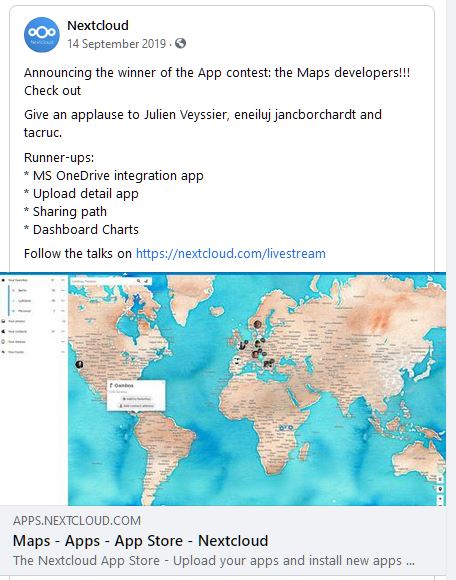Click the Gambos popup on the map

pyautogui.click(x=136, y=395)
